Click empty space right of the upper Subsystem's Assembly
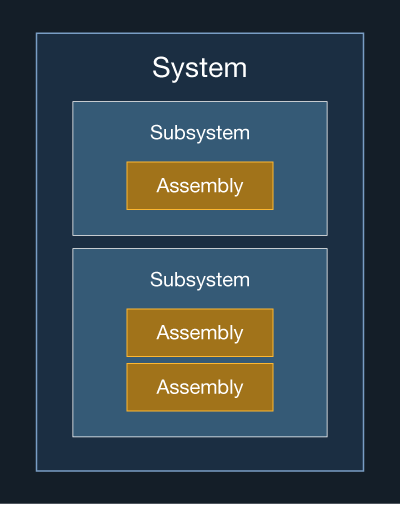 click(x=300, y=186)
